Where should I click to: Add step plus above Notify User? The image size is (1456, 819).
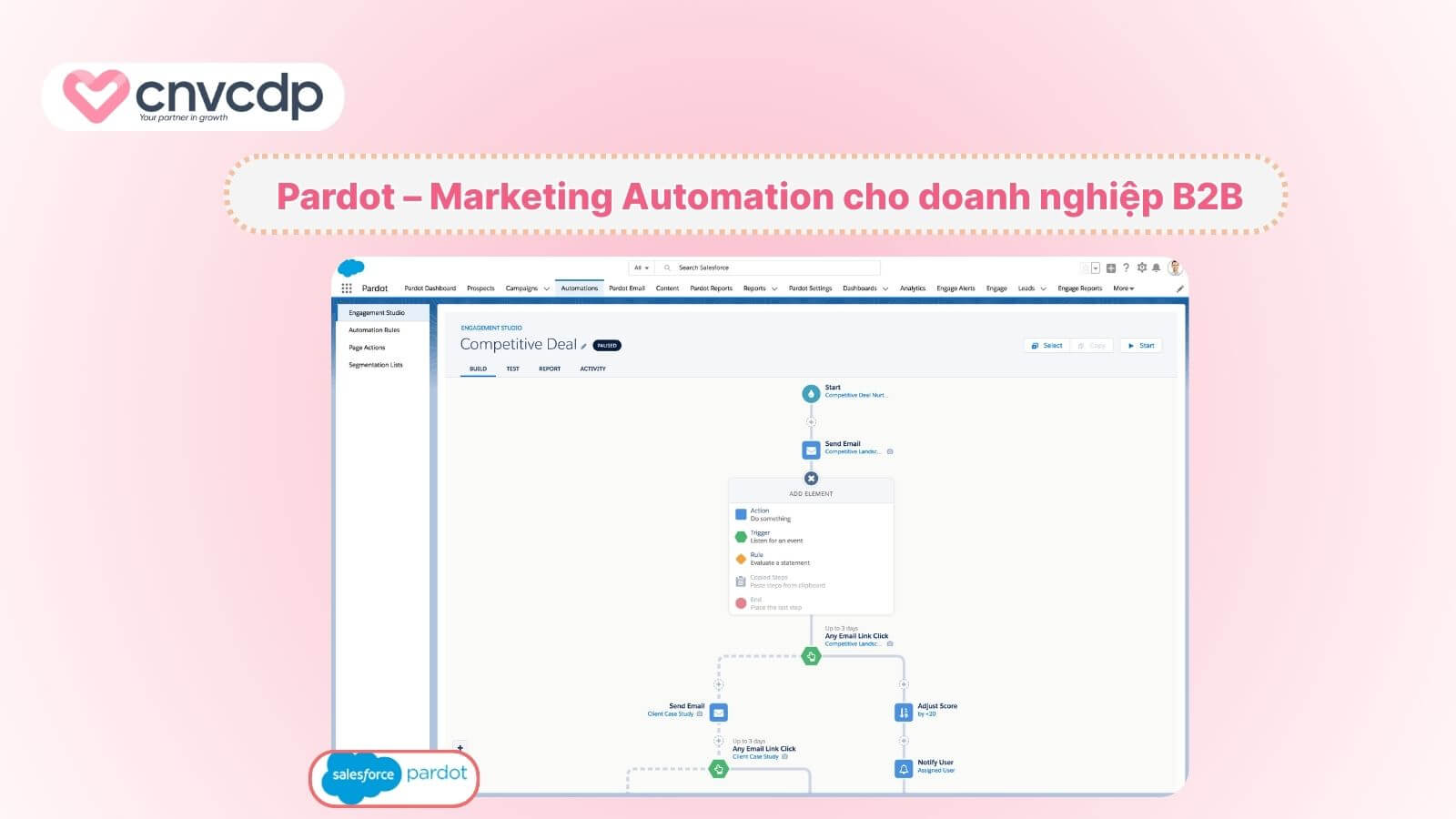pyautogui.click(x=904, y=741)
